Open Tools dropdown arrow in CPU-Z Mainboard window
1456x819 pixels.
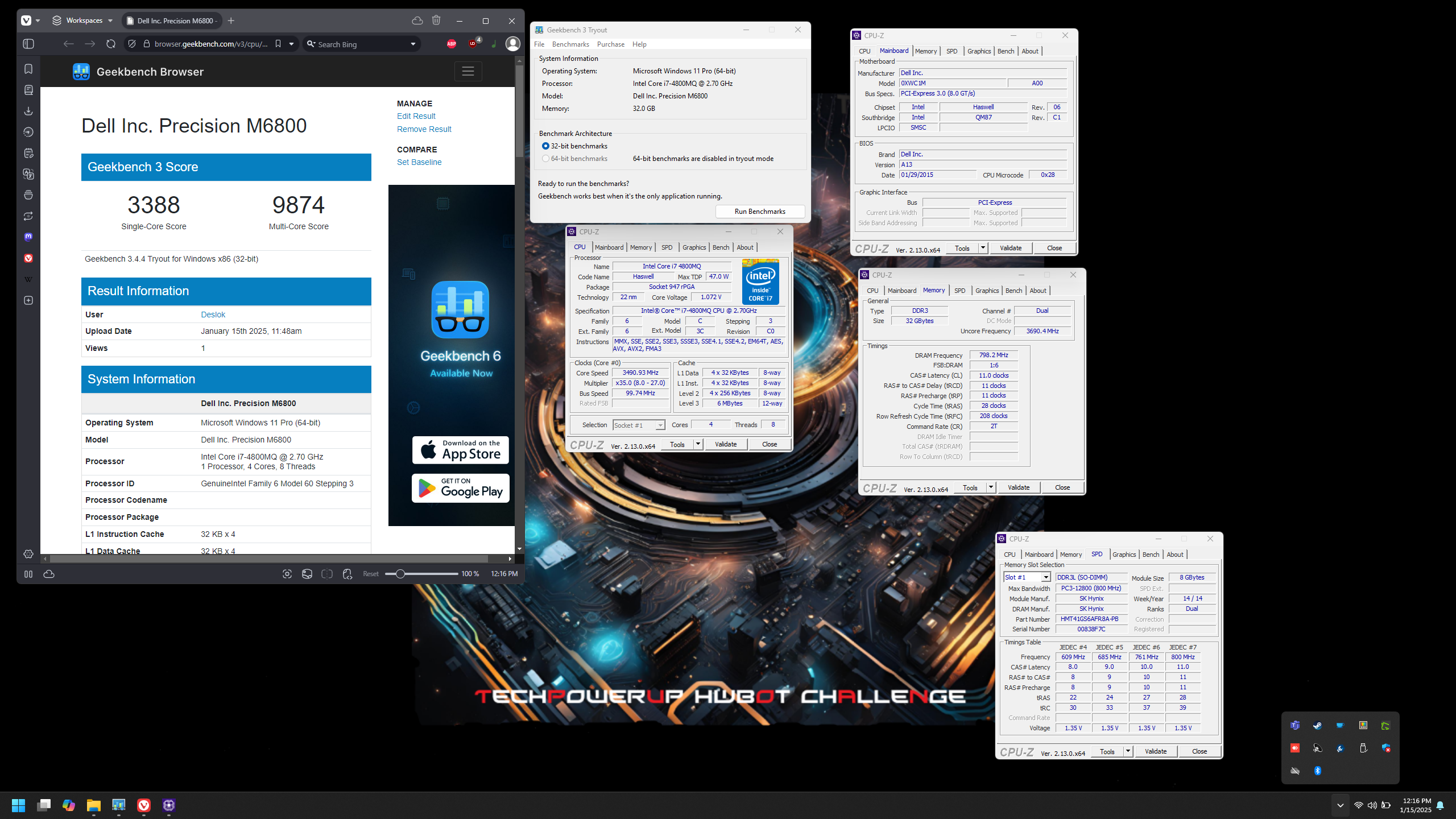(983, 248)
